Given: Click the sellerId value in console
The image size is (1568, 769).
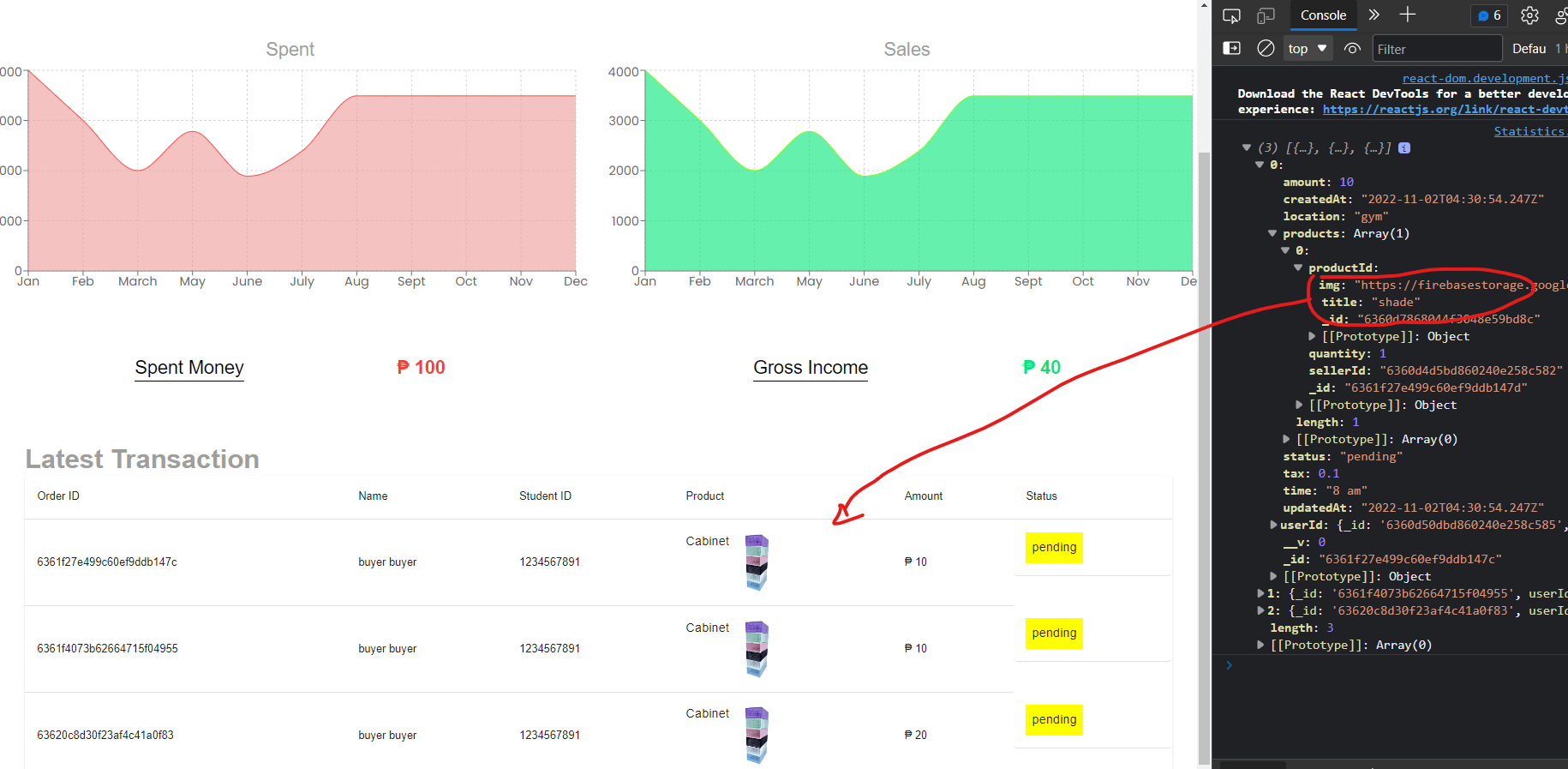Looking at the screenshot, I should click(1471, 370).
